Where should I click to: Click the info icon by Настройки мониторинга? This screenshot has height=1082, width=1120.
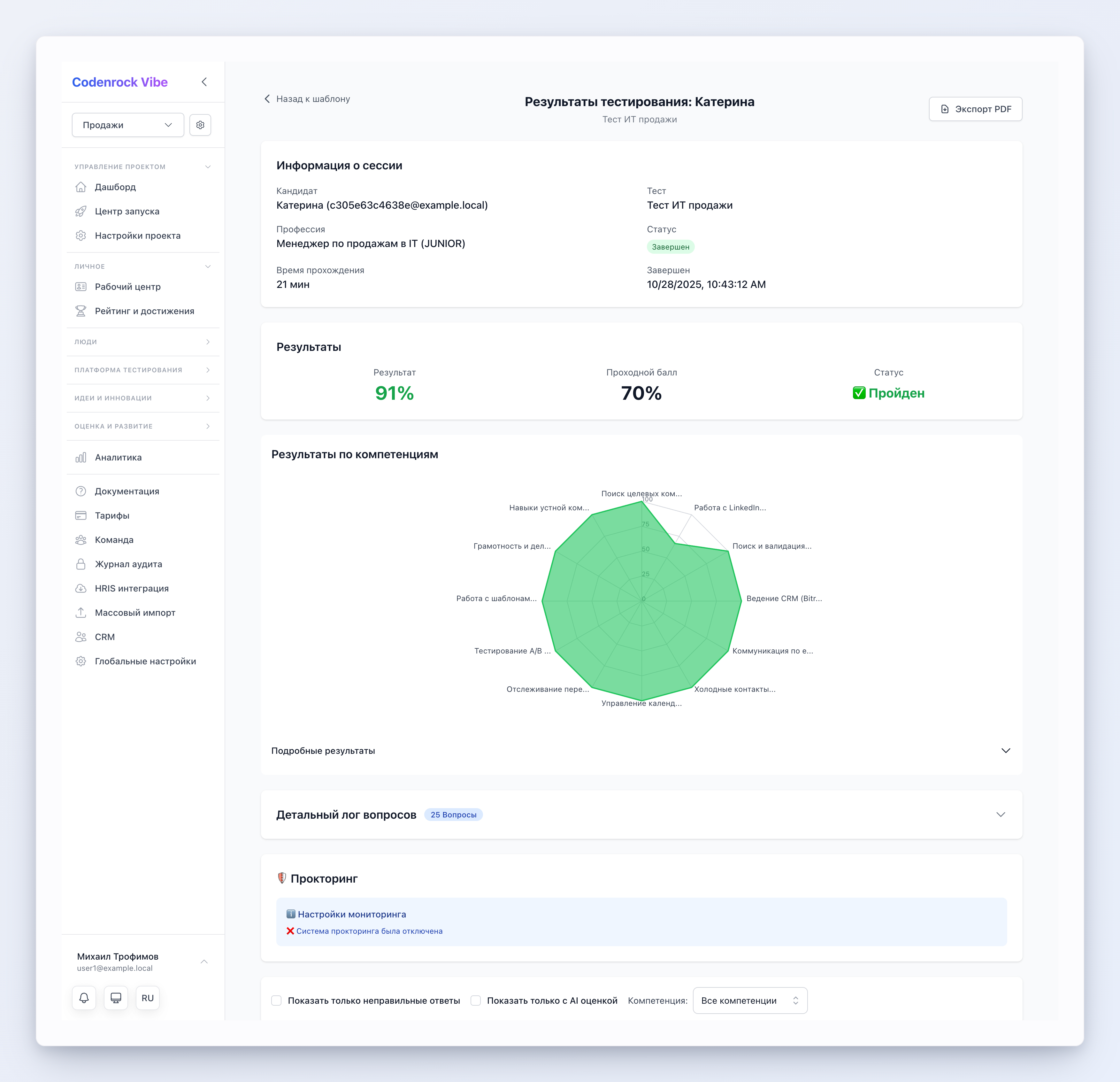[291, 914]
